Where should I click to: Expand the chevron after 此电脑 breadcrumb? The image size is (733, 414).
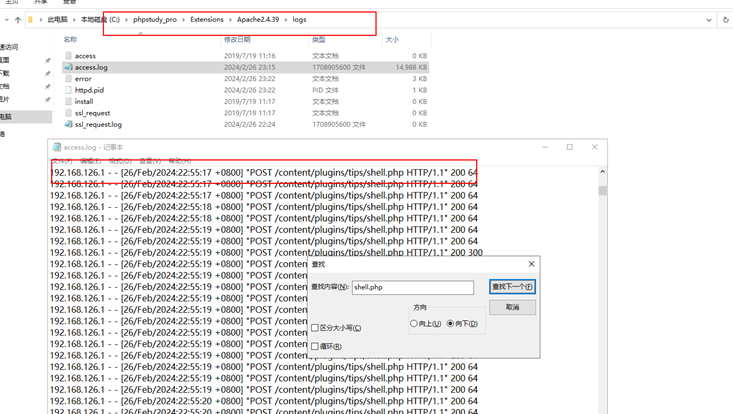point(74,20)
